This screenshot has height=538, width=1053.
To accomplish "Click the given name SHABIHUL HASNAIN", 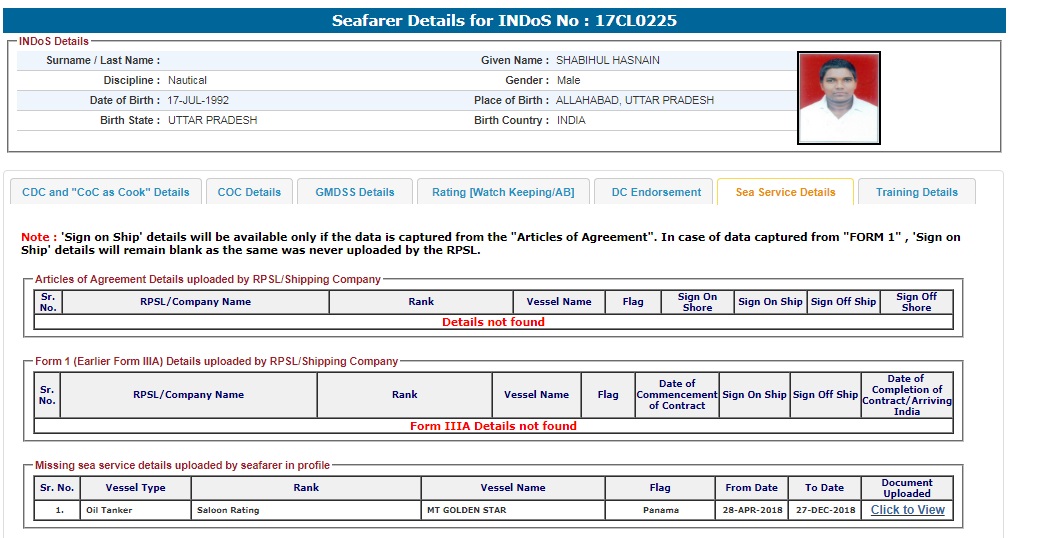I will pyautogui.click(x=607, y=60).
